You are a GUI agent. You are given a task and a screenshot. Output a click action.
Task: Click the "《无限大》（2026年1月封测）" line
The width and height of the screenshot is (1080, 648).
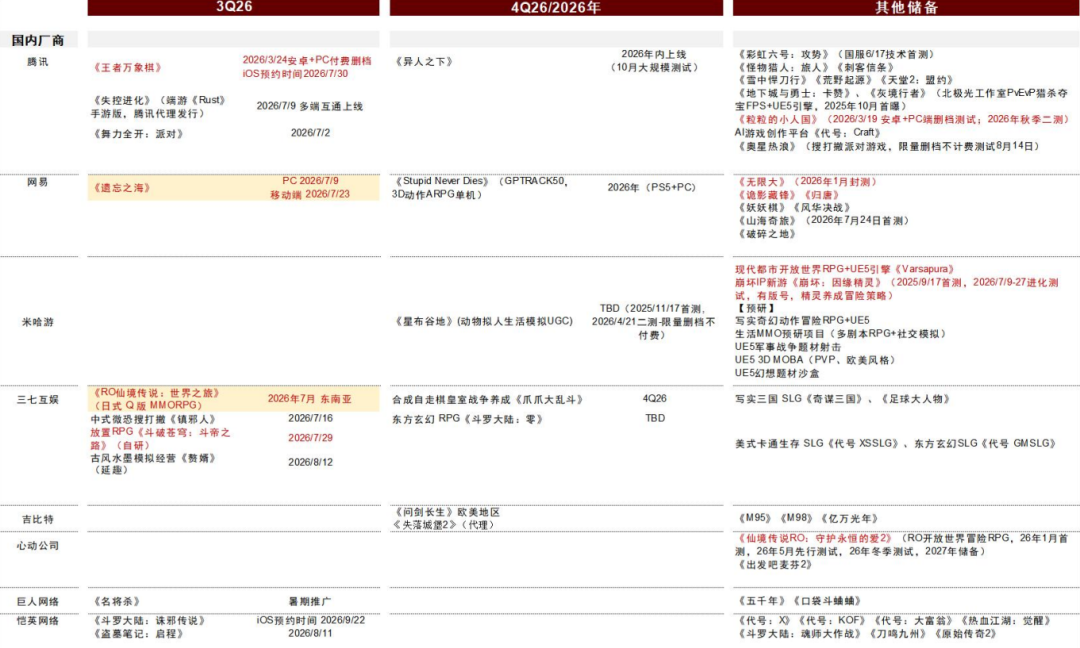pos(807,182)
